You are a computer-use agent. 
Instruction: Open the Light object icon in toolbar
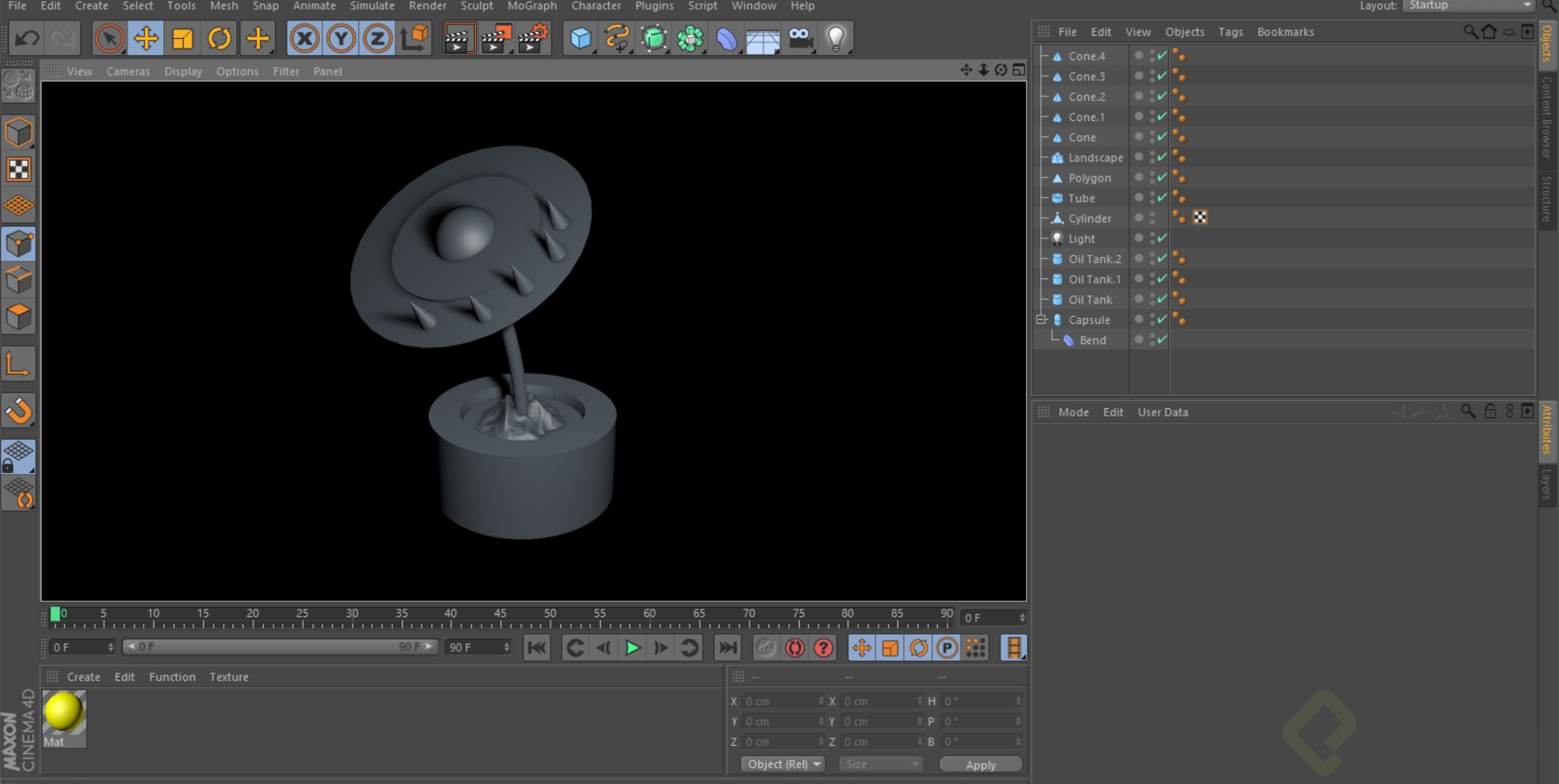point(836,38)
